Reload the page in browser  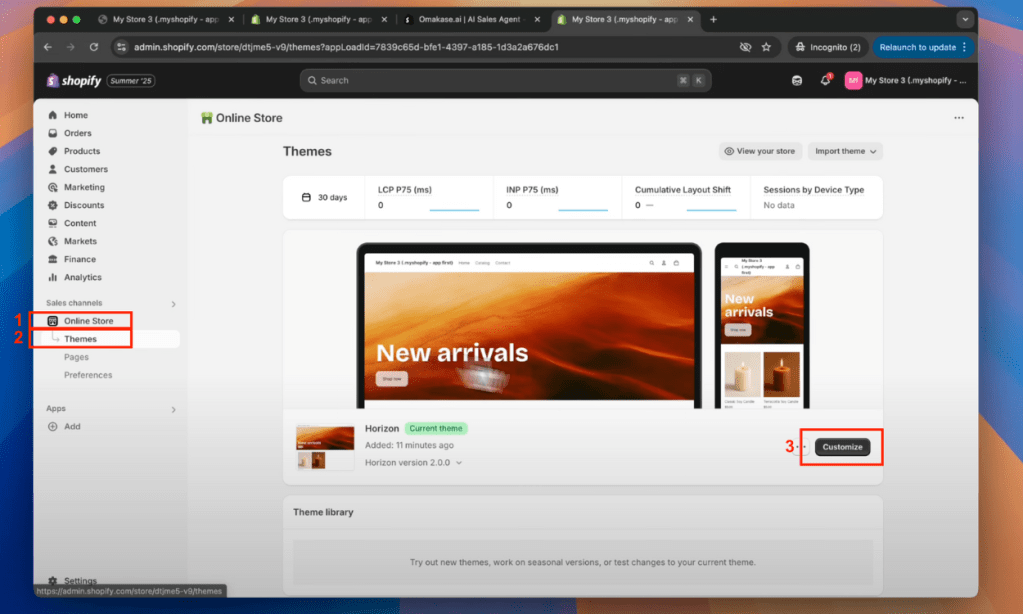click(x=94, y=47)
